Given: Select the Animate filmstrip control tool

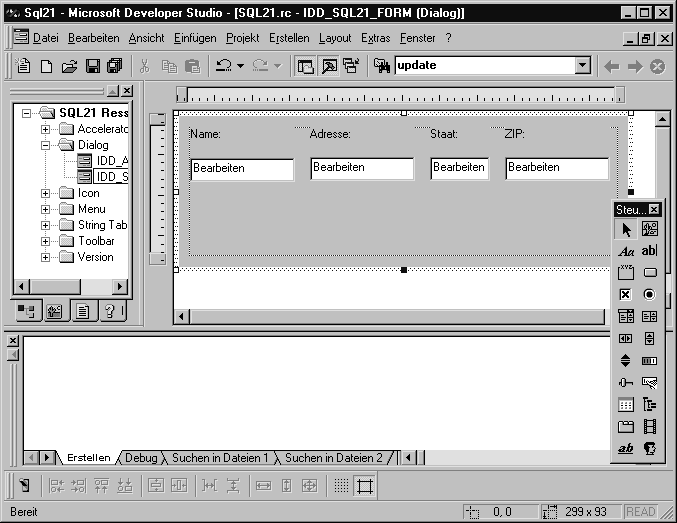Looking at the screenshot, I should [x=649, y=427].
